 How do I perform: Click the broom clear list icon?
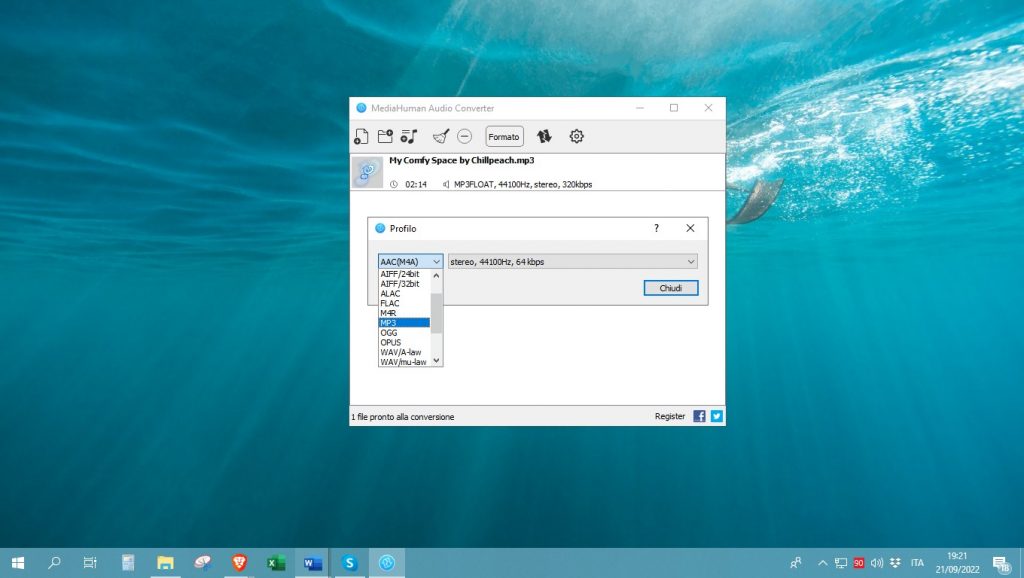click(441, 137)
